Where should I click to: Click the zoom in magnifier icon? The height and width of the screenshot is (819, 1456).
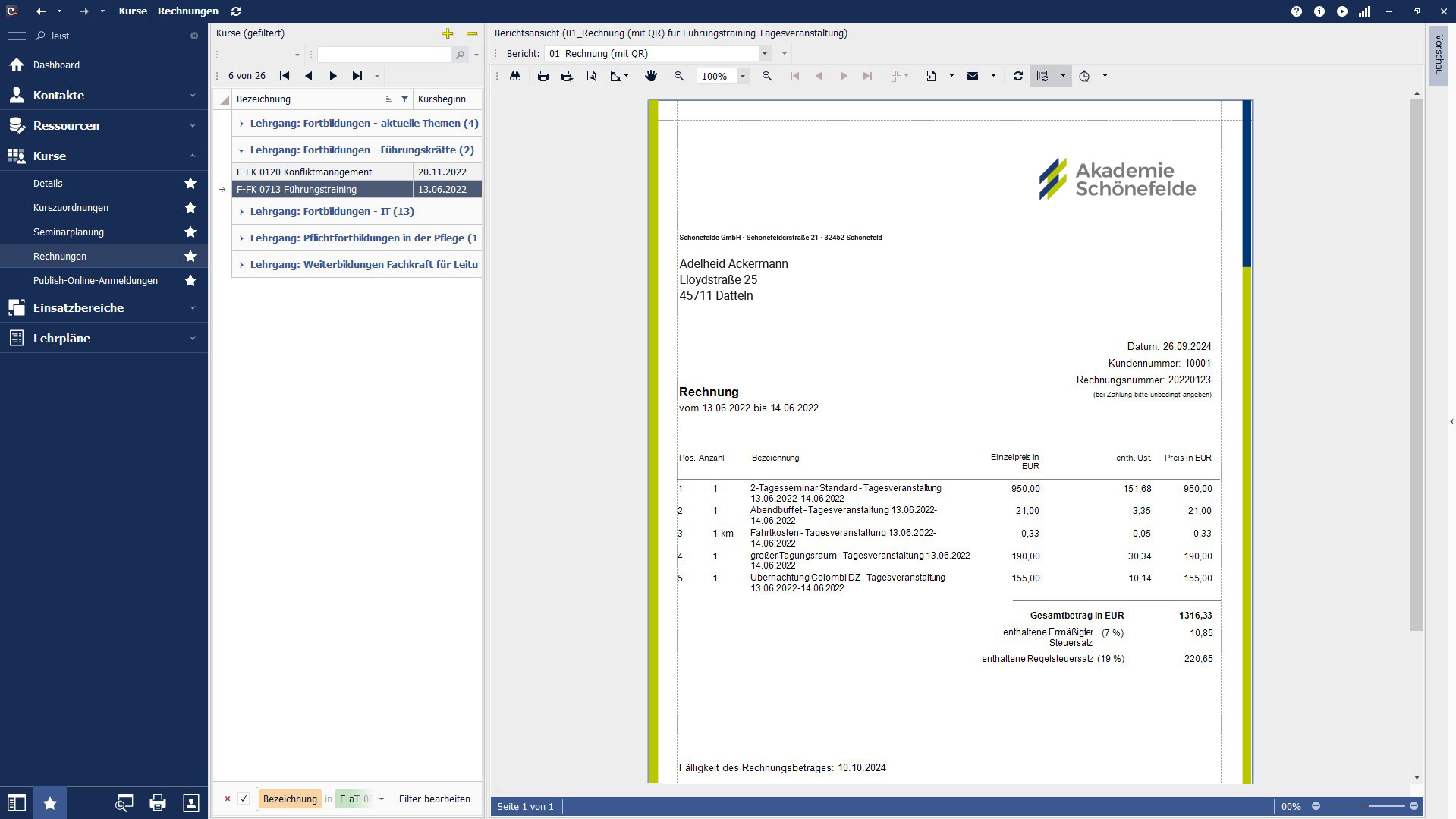click(767, 76)
